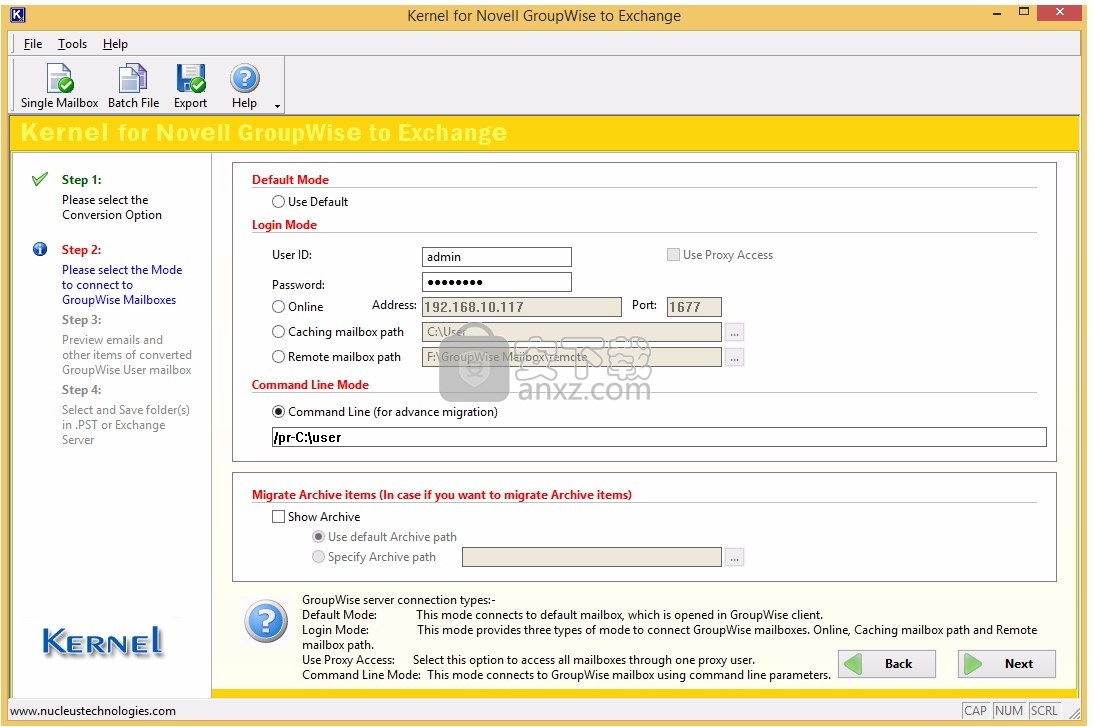Click the Login Mode section heading
This screenshot has width=1094, height=727.
(x=284, y=225)
